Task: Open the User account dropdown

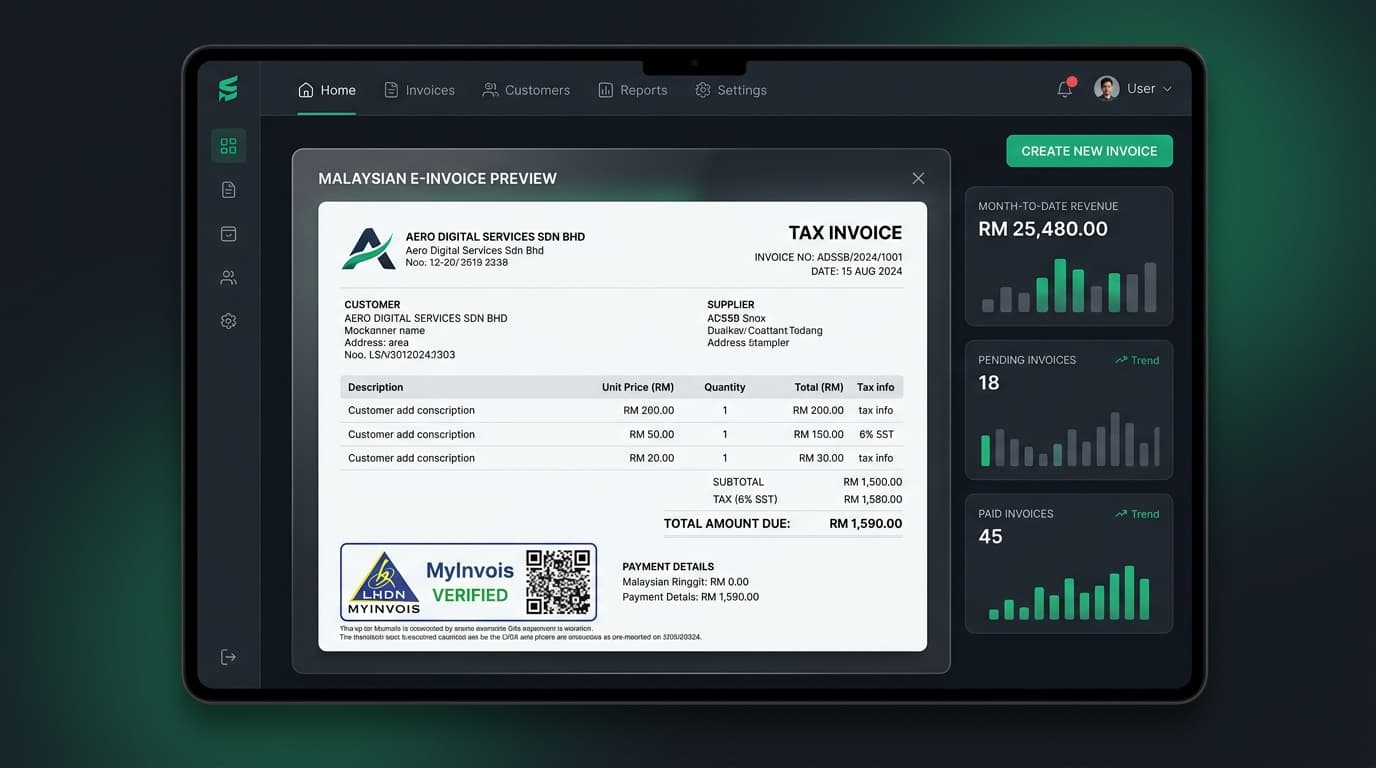Action: pos(1134,89)
